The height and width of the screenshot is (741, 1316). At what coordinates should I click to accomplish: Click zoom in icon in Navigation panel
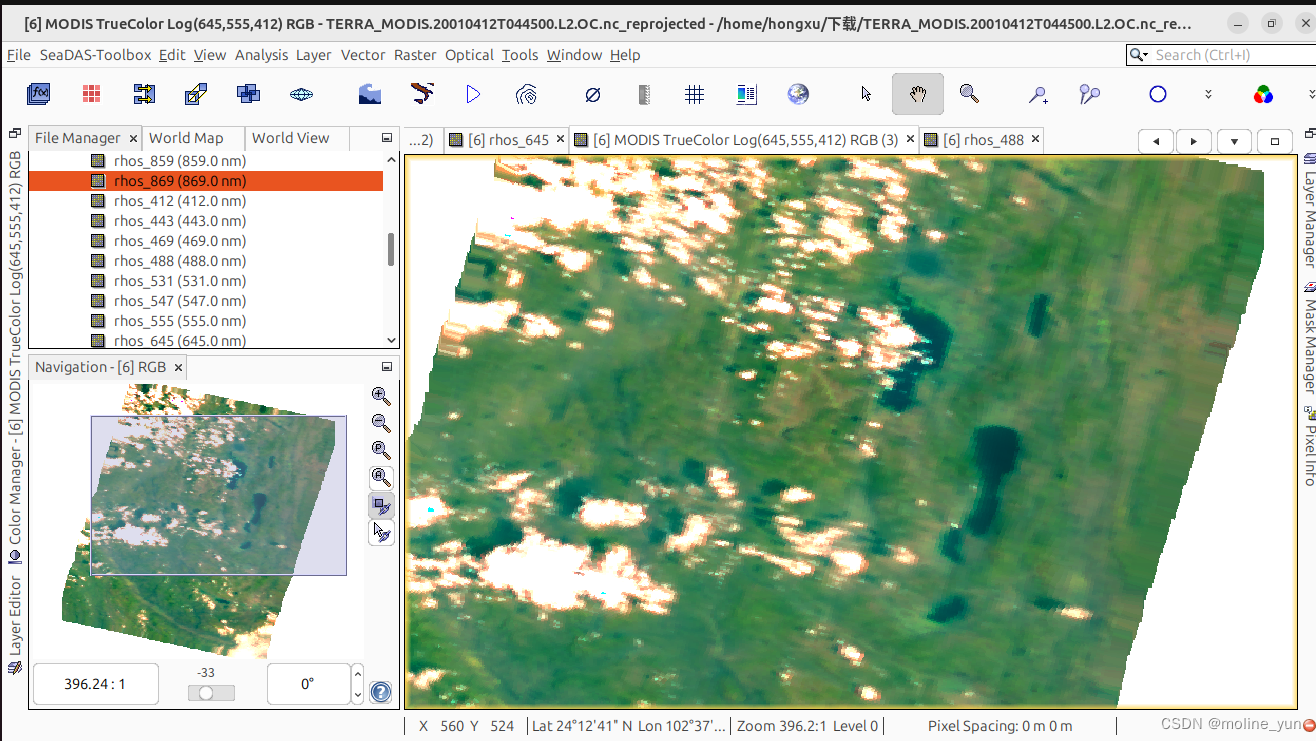pos(381,396)
